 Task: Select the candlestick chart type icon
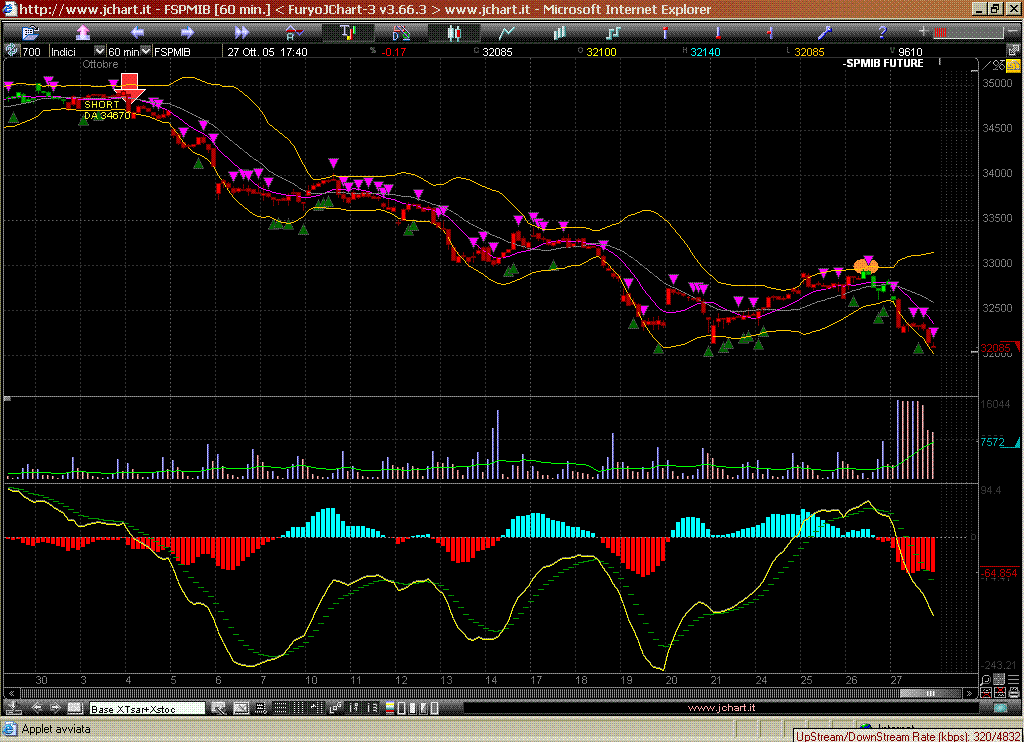coord(454,33)
